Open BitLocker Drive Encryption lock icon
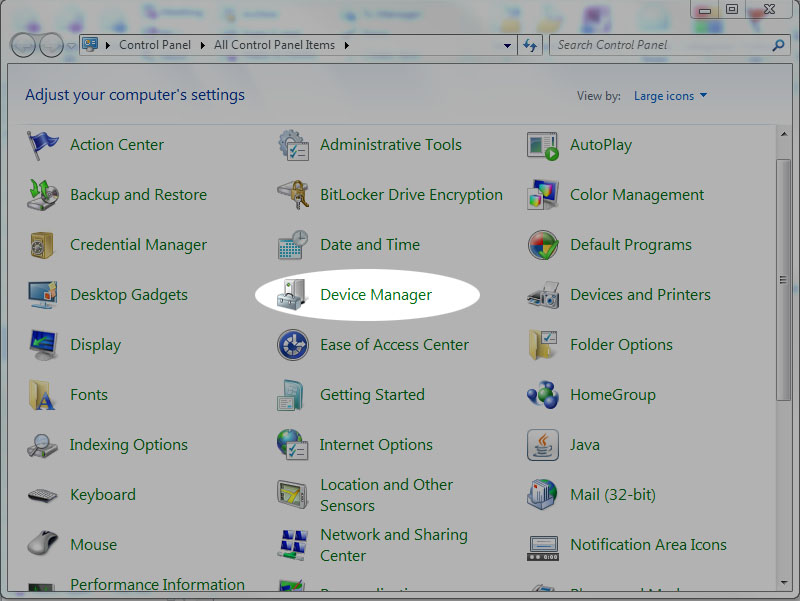The height and width of the screenshot is (601, 800). click(293, 195)
